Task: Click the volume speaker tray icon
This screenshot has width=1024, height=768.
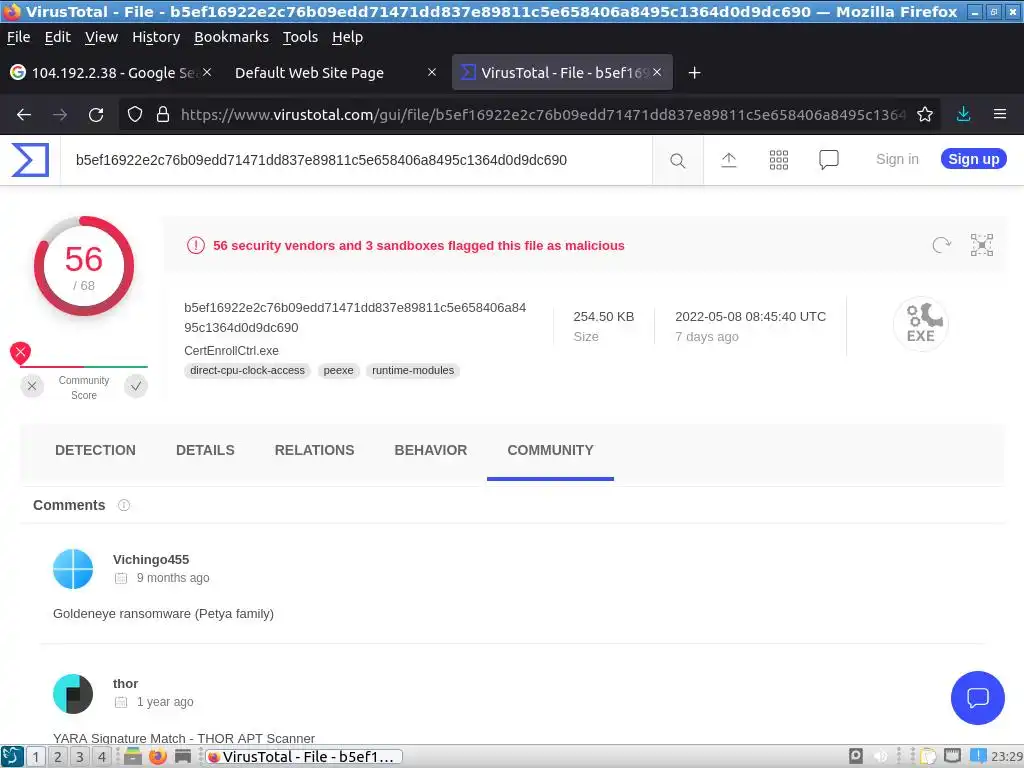Action: coord(881,756)
